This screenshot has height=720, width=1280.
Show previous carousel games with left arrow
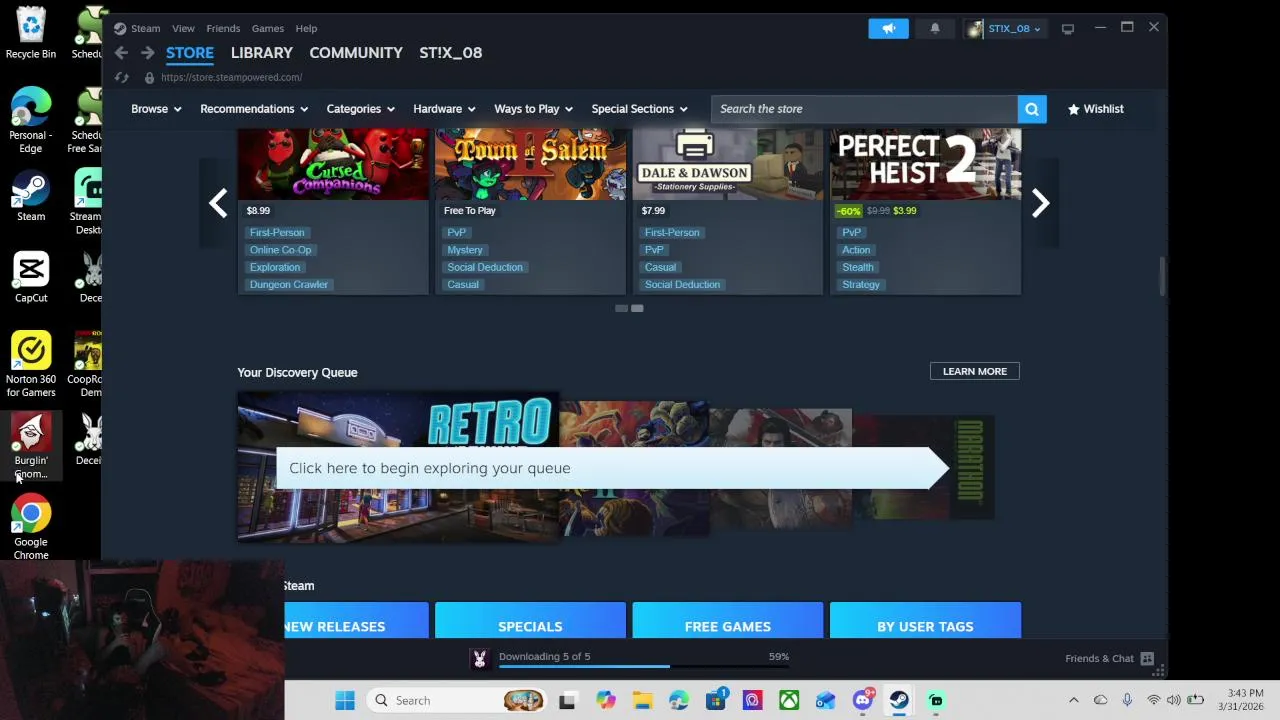coord(218,203)
